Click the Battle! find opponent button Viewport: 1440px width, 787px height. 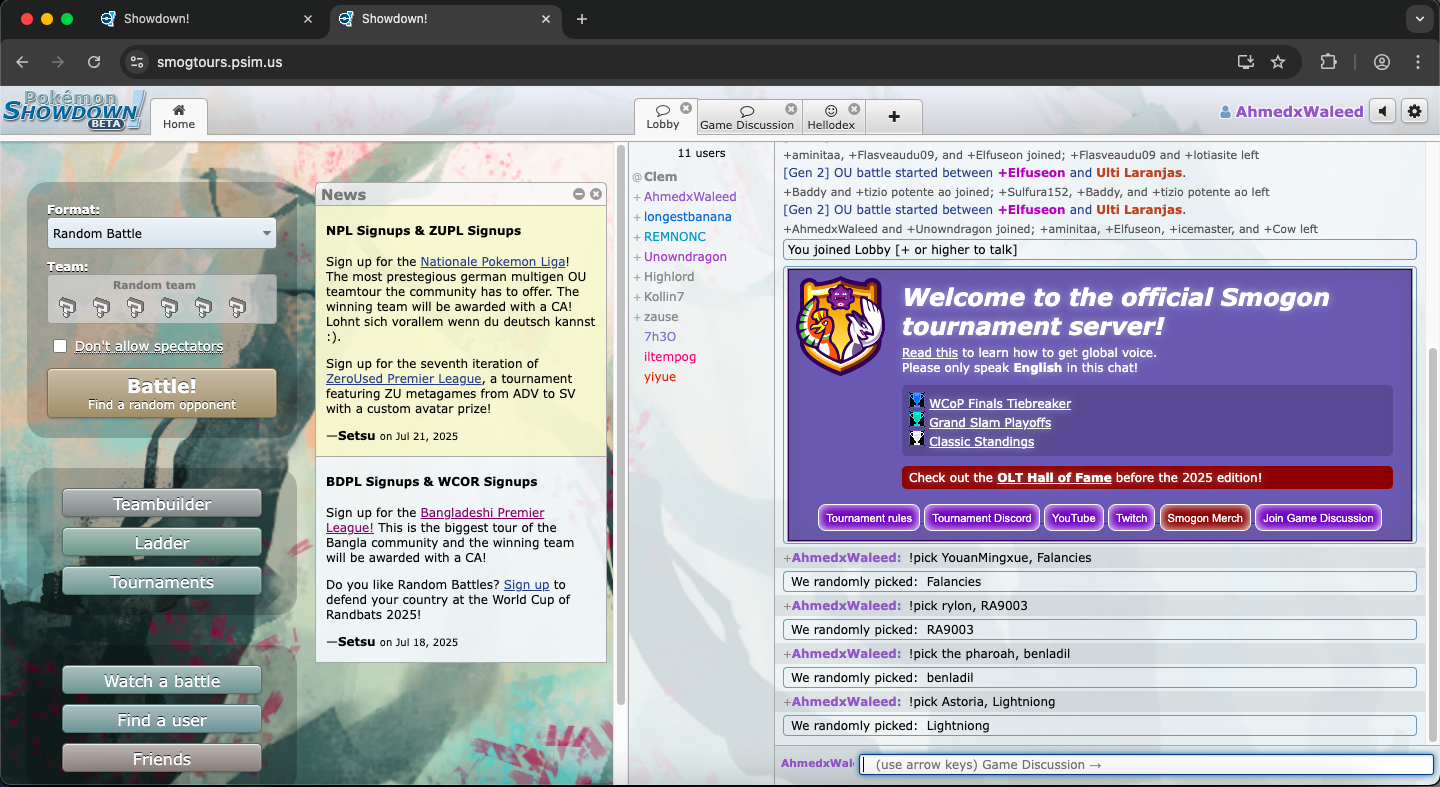coord(162,393)
